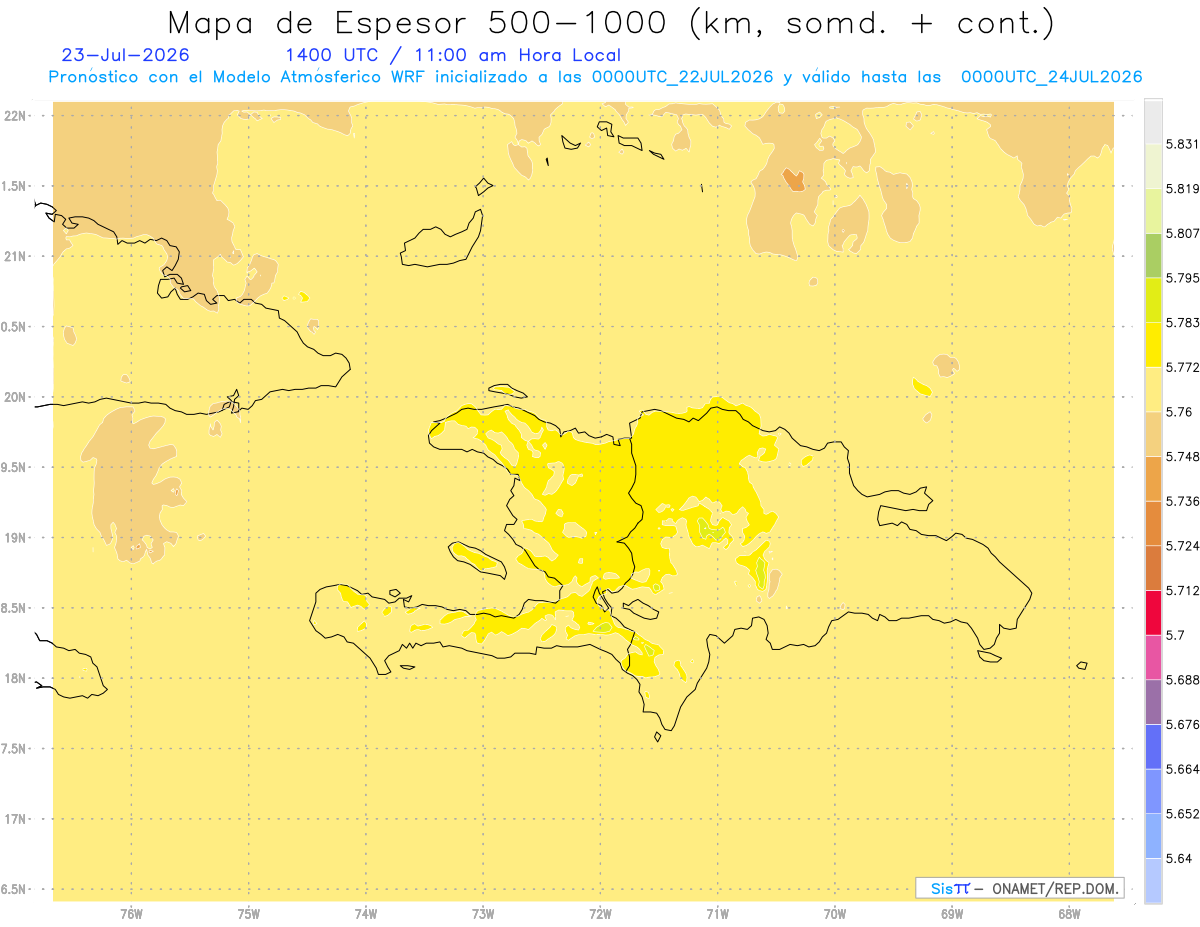Click the legend value 5.807
The width and height of the screenshot is (1200, 927).
(x=1183, y=233)
